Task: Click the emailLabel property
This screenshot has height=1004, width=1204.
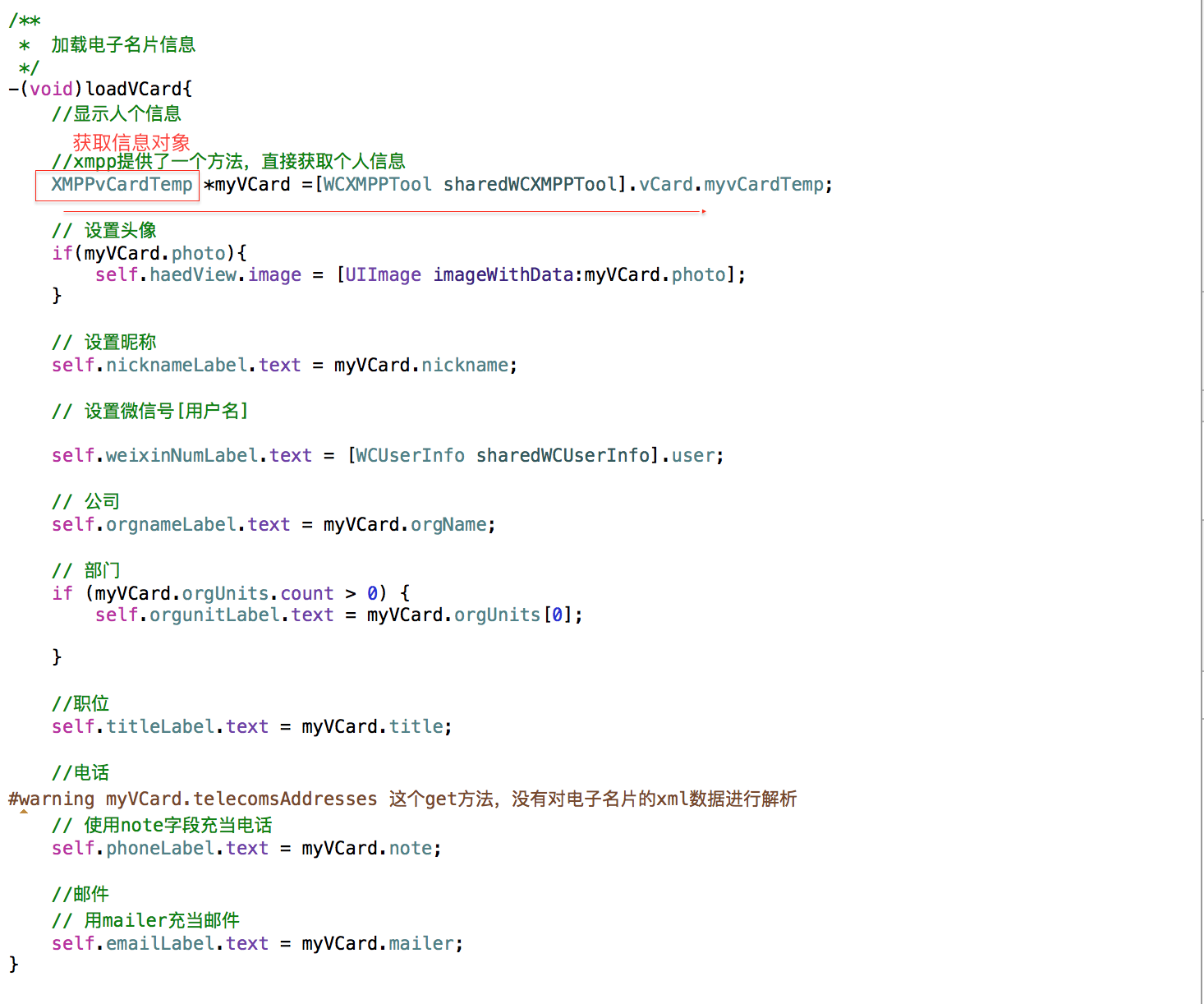Action: (x=160, y=943)
